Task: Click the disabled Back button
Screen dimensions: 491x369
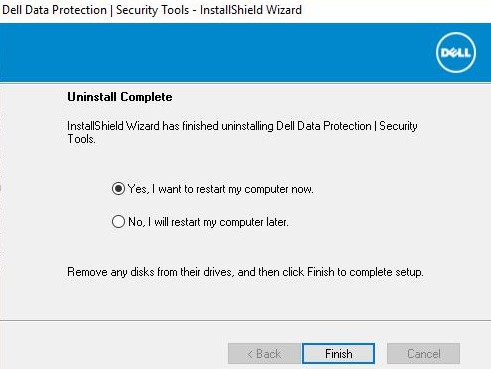Action: coord(264,354)
